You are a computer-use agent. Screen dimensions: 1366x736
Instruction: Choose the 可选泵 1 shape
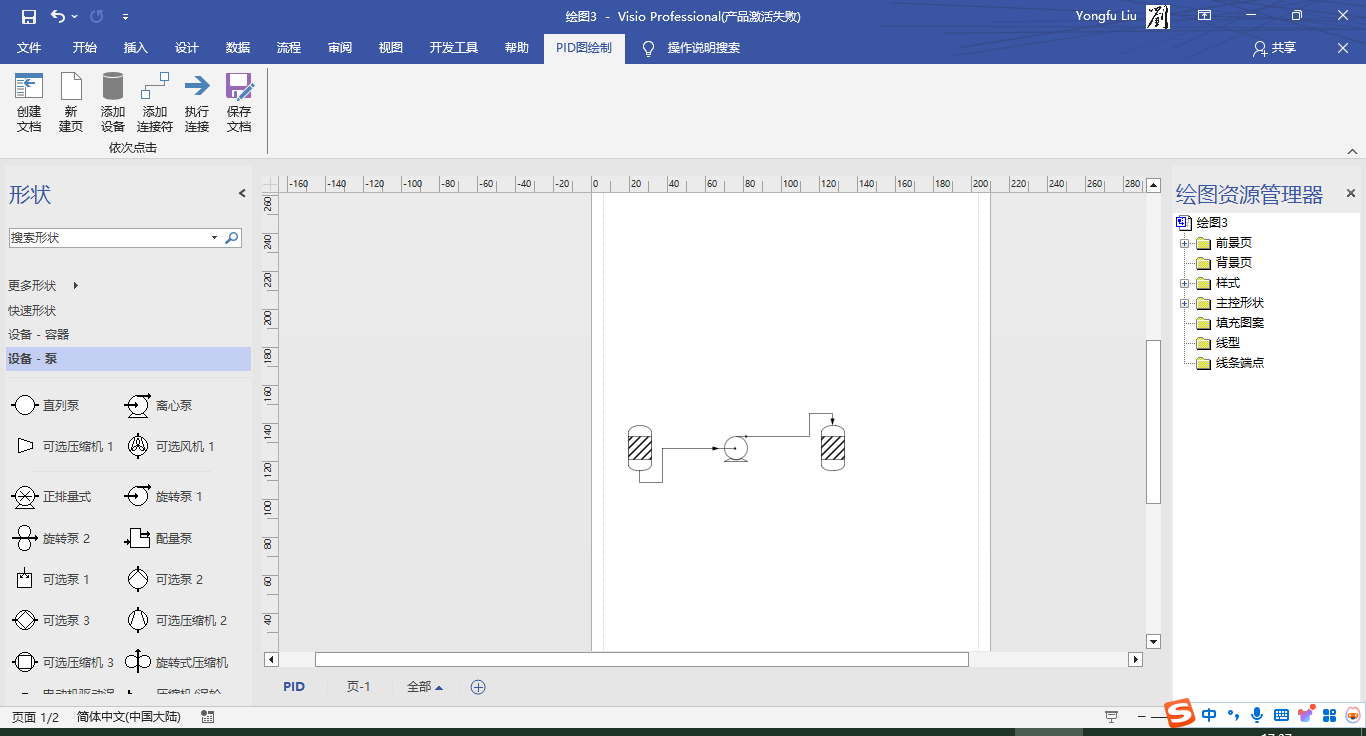coord(51,579)
